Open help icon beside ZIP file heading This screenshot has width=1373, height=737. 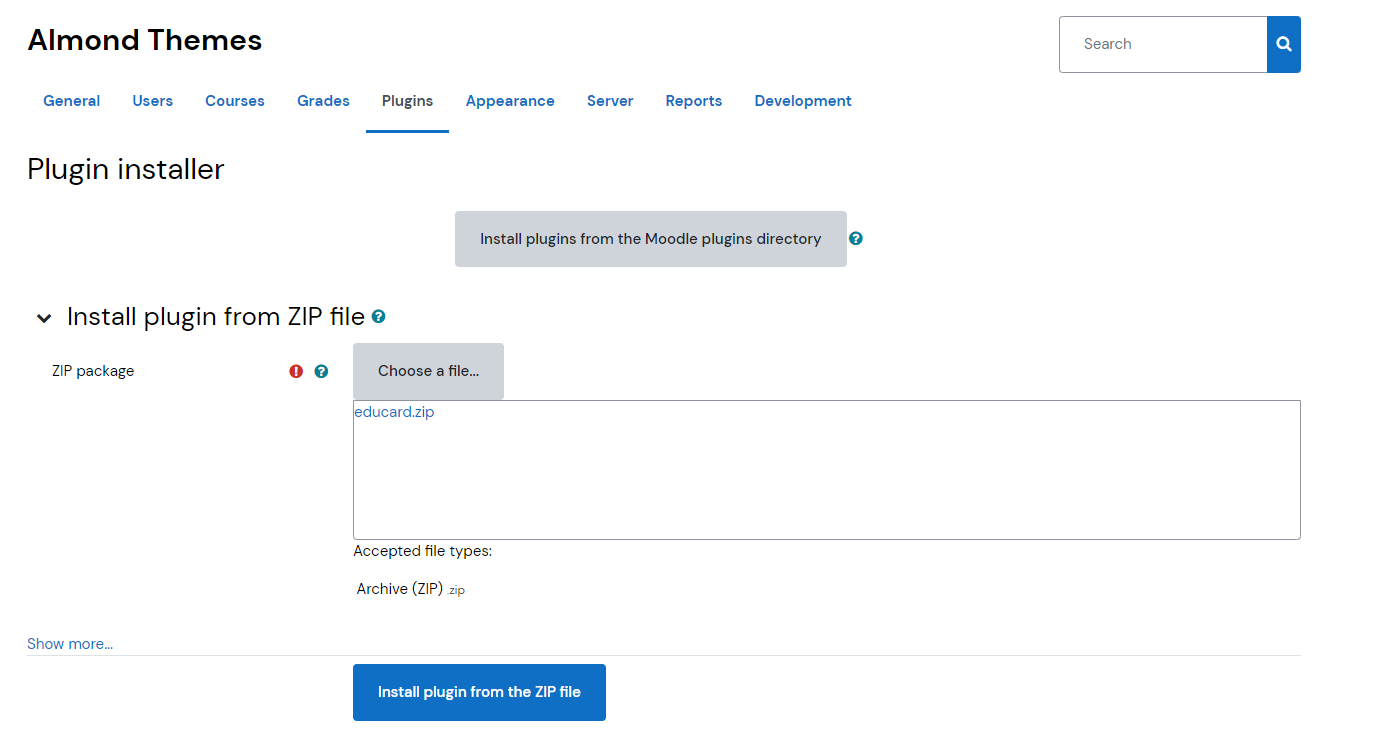pyautogui.click(x=379, y=317)
